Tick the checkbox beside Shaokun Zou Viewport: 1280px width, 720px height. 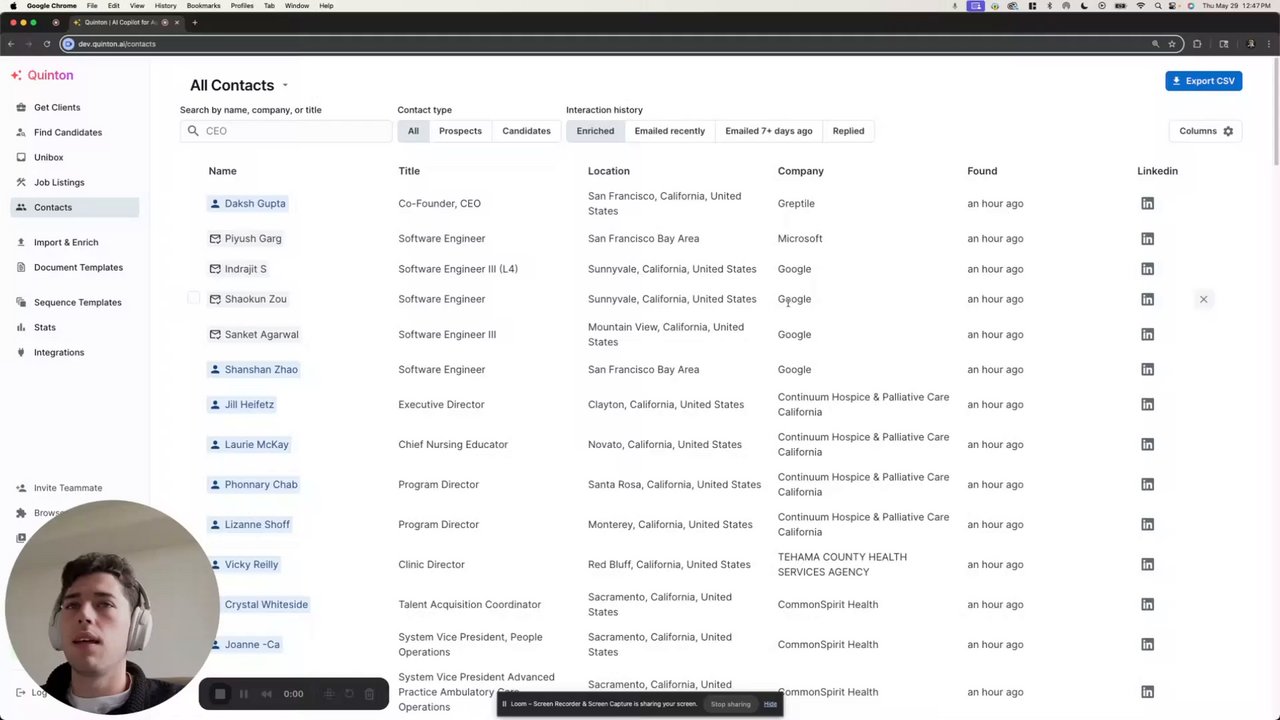(193, 298)
